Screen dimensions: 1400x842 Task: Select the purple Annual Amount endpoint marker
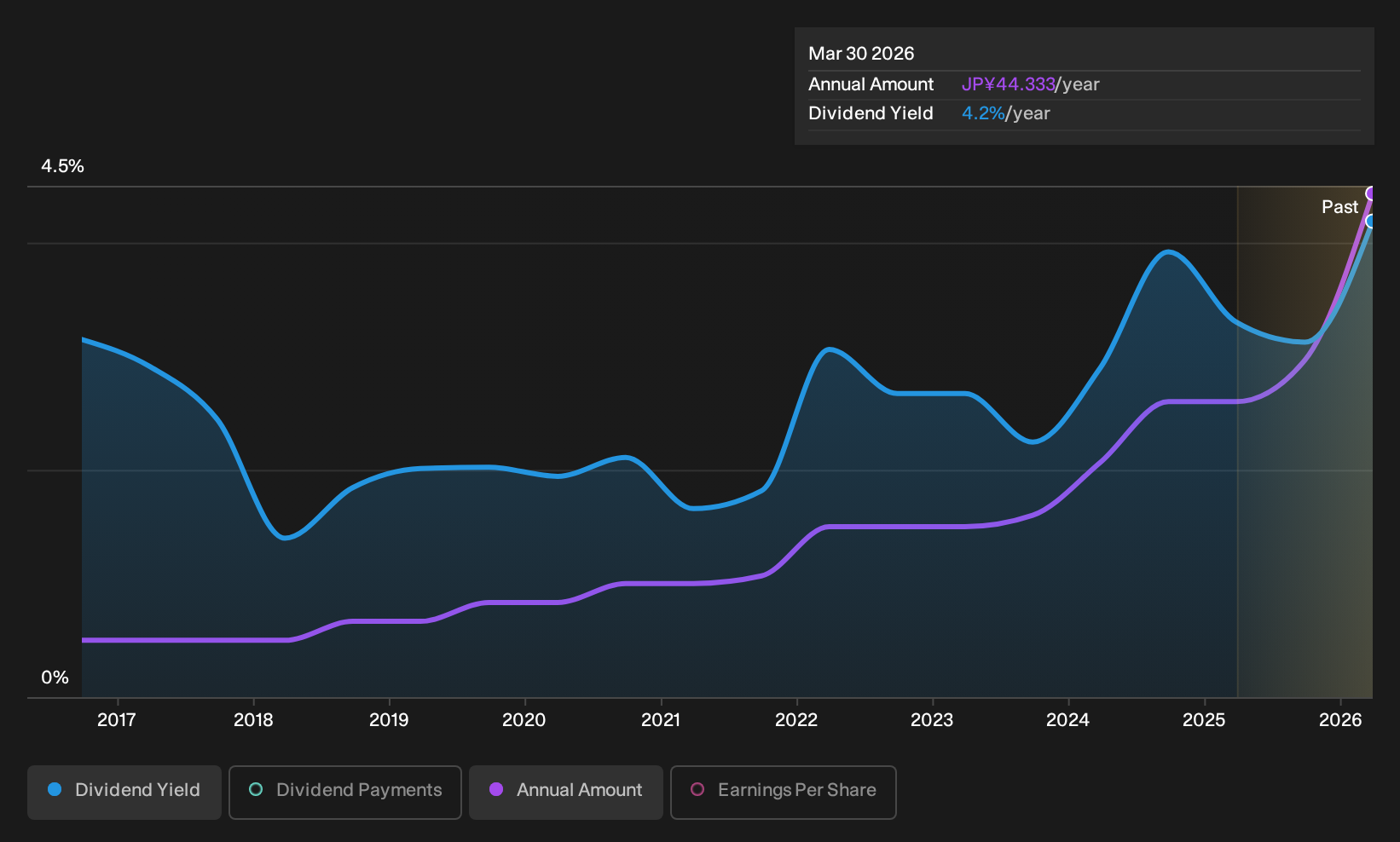tap(1371, 193)
